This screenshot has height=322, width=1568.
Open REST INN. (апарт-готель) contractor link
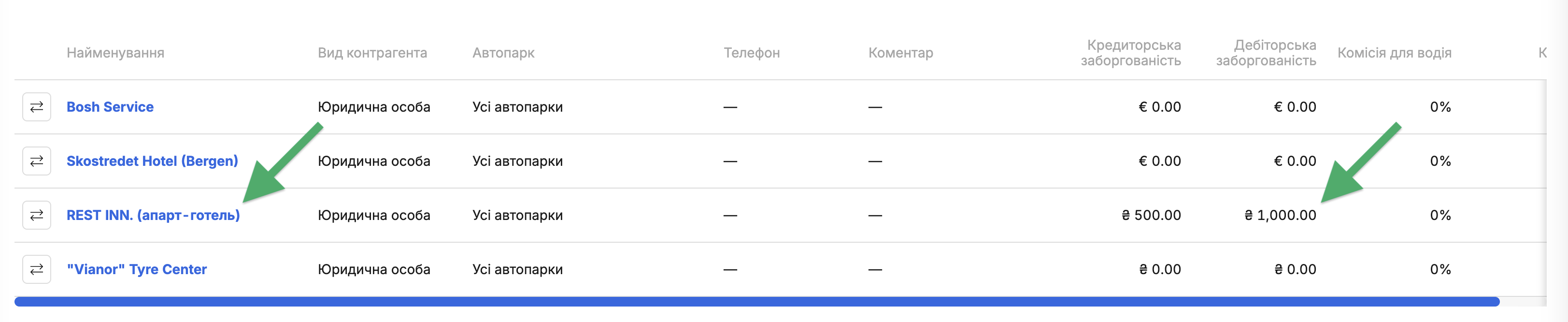point(154,216)
